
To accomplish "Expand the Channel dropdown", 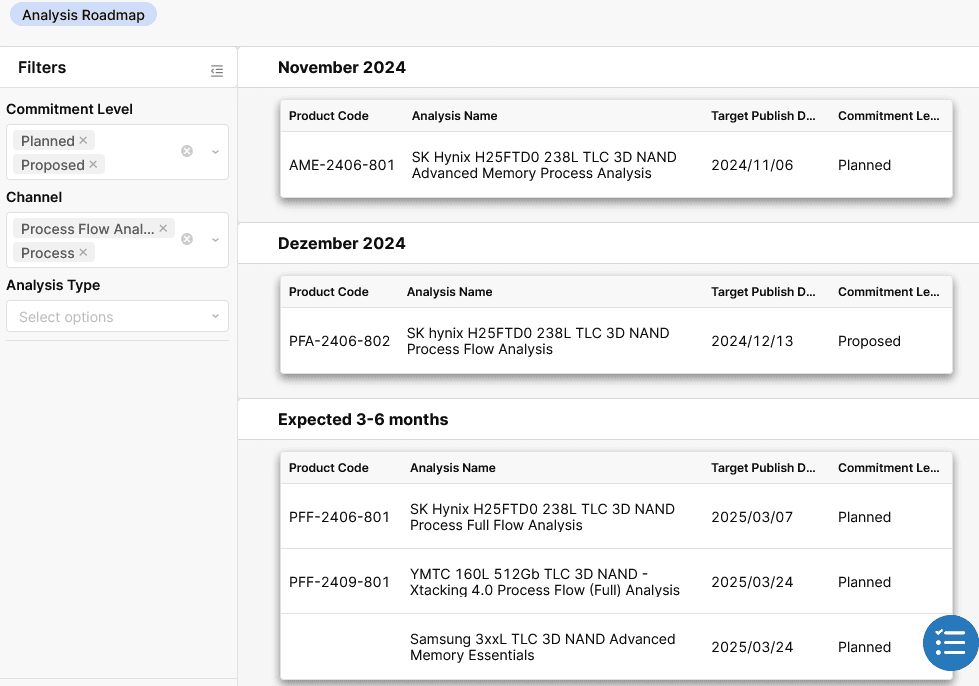I will (x=215, y=240).
